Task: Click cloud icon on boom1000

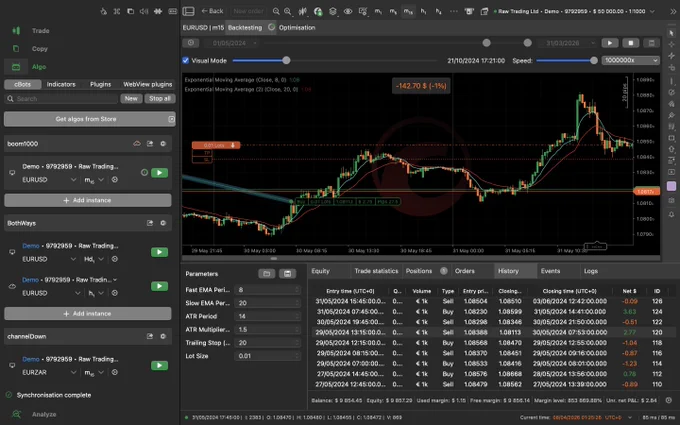Action: click(x=137, y=144)
